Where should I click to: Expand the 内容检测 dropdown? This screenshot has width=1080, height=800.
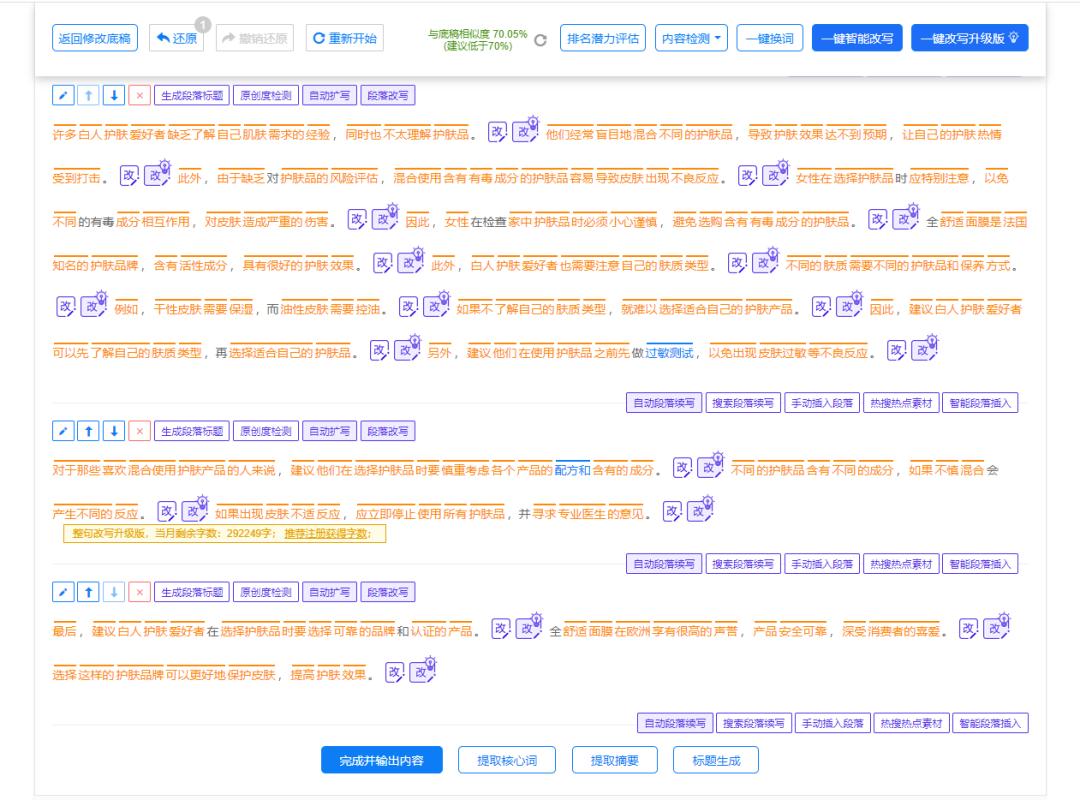coord(691,38)
